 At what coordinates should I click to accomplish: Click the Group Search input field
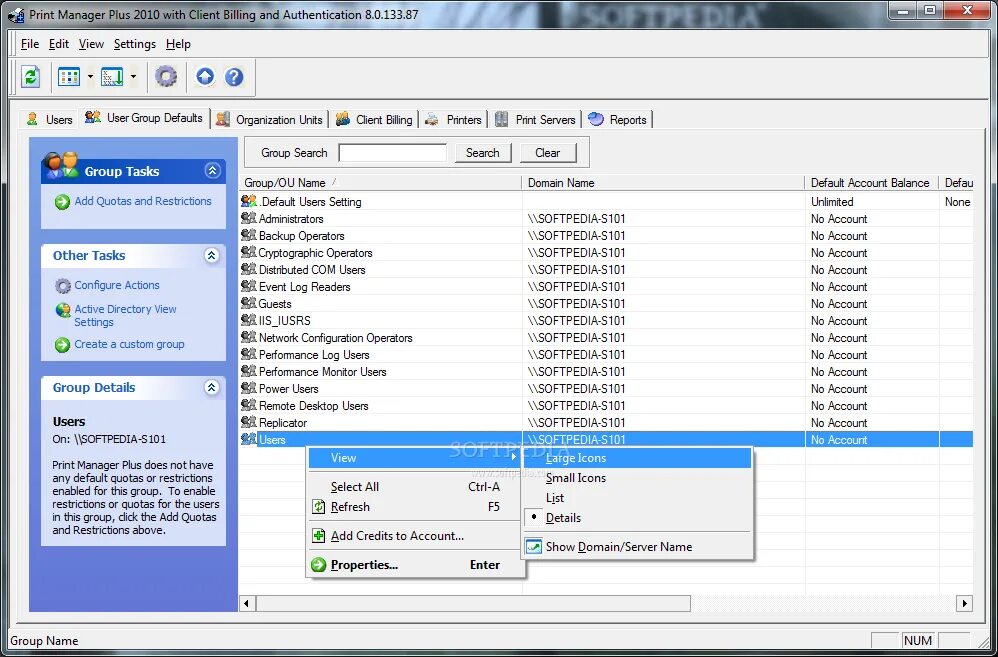pyautogui.click(x=393, y=153)
